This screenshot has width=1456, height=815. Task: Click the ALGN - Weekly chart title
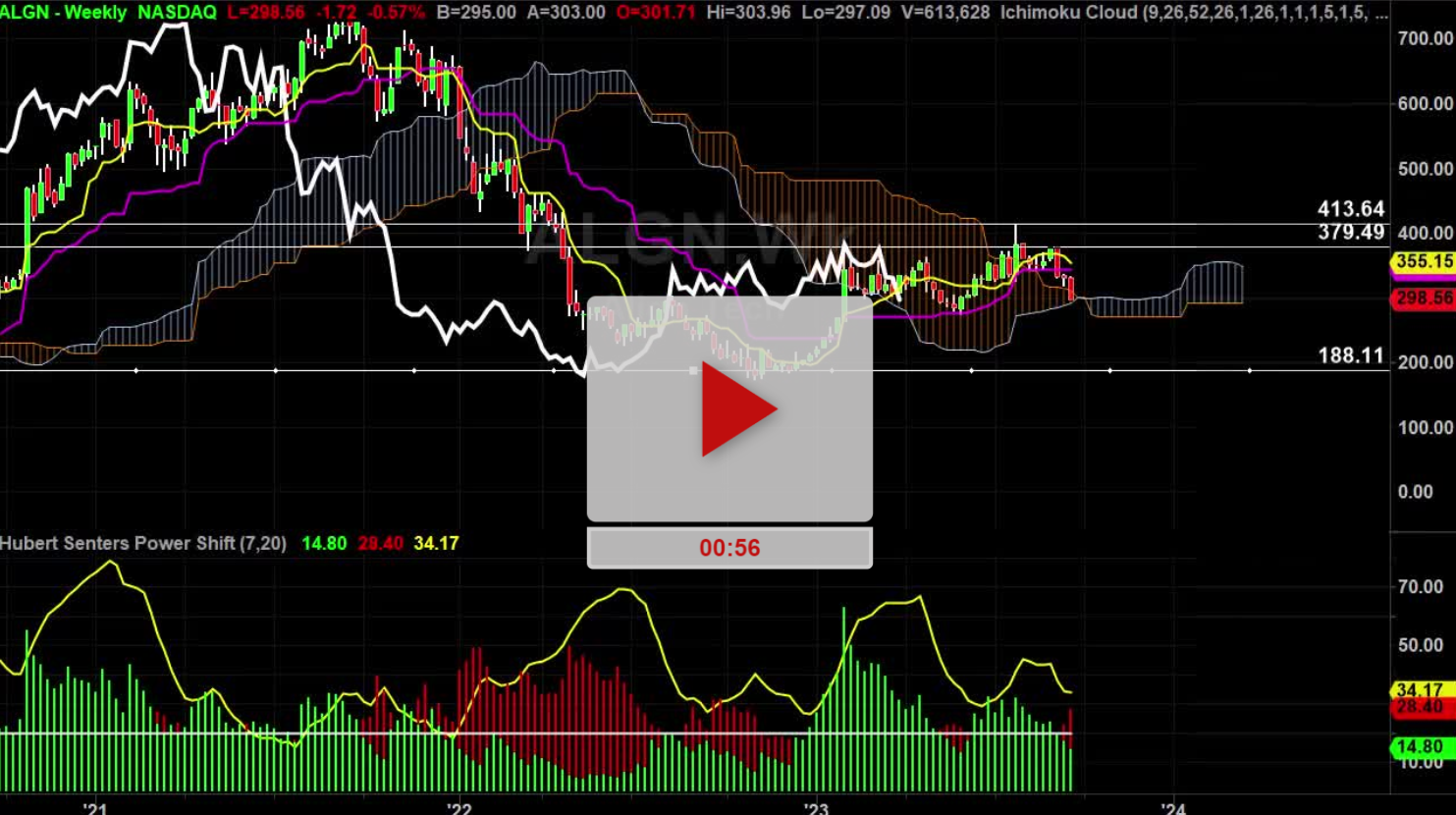click(x=64, y=13)
